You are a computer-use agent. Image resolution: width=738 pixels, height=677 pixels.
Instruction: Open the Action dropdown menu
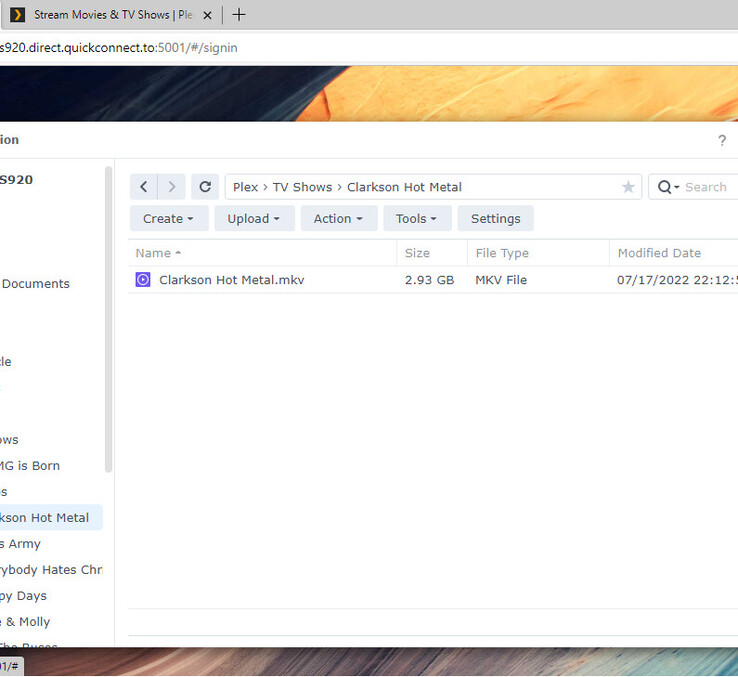(x=339, y=218)
